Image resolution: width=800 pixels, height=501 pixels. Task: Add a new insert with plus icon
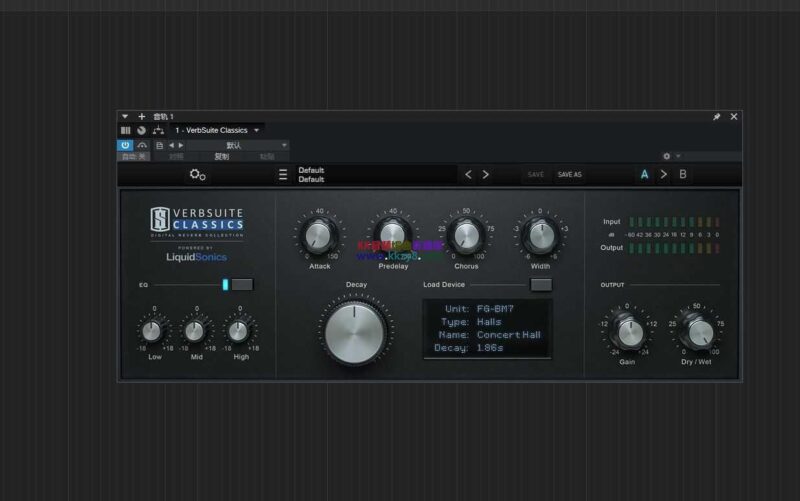coord(142,117)
